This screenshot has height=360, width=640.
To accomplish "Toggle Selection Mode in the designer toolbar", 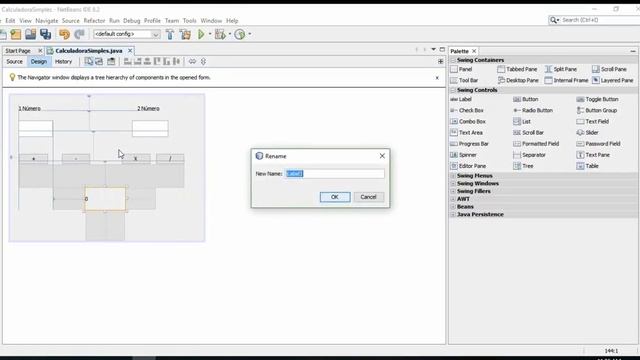I will (x=89, y=62).
